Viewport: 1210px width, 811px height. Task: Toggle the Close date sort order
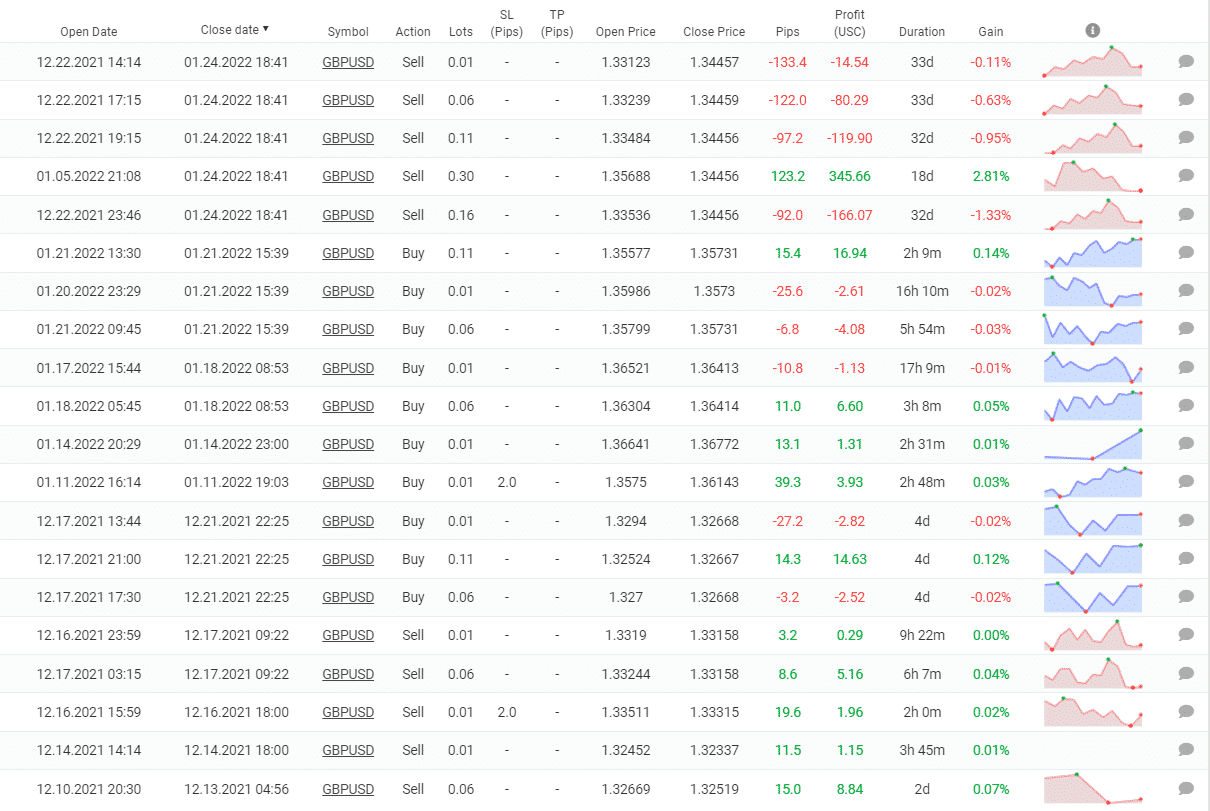[235, 30]
